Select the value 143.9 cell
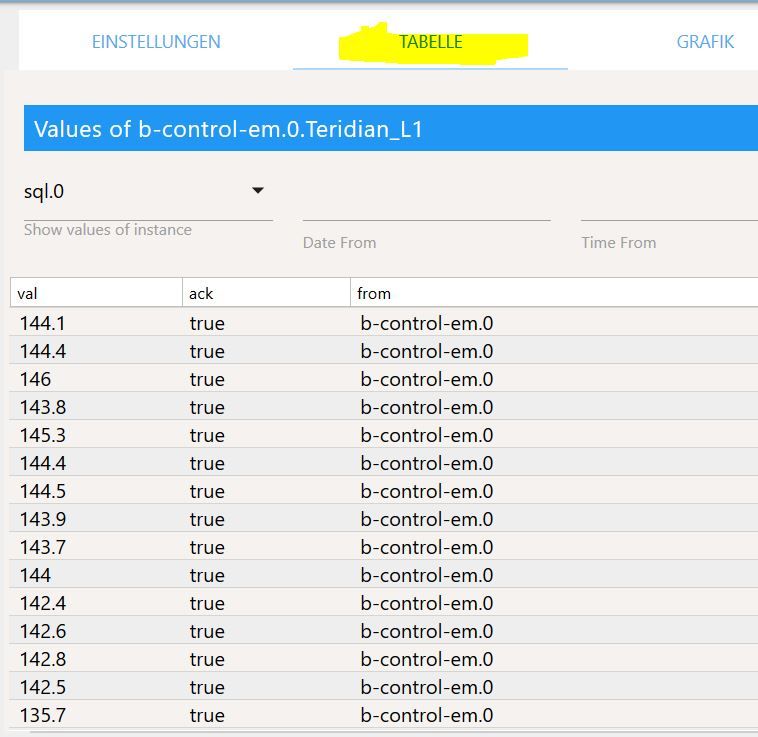Image resolution: width=758 pixels, height=737 pixels. pos(43,520)
